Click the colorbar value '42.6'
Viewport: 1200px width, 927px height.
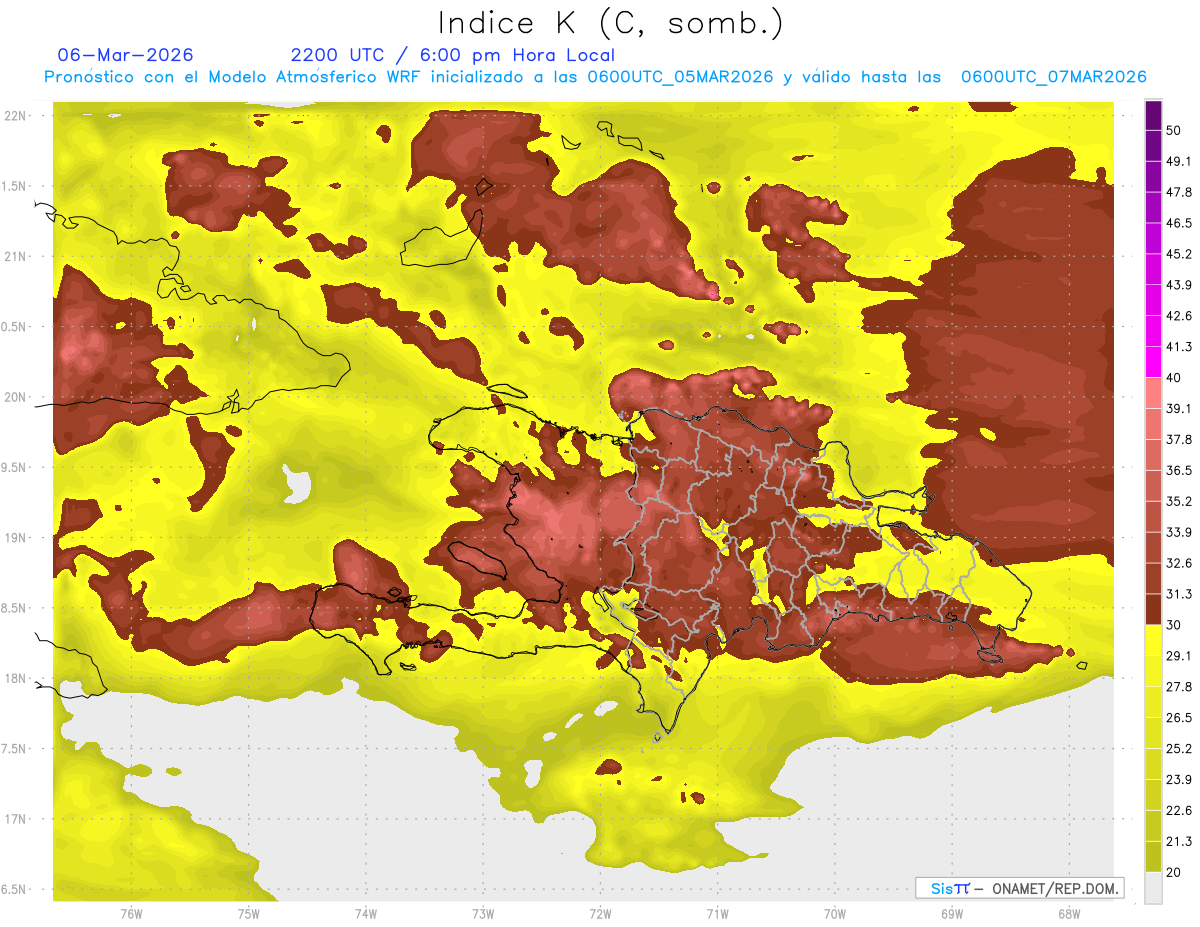pos(1179,316)
